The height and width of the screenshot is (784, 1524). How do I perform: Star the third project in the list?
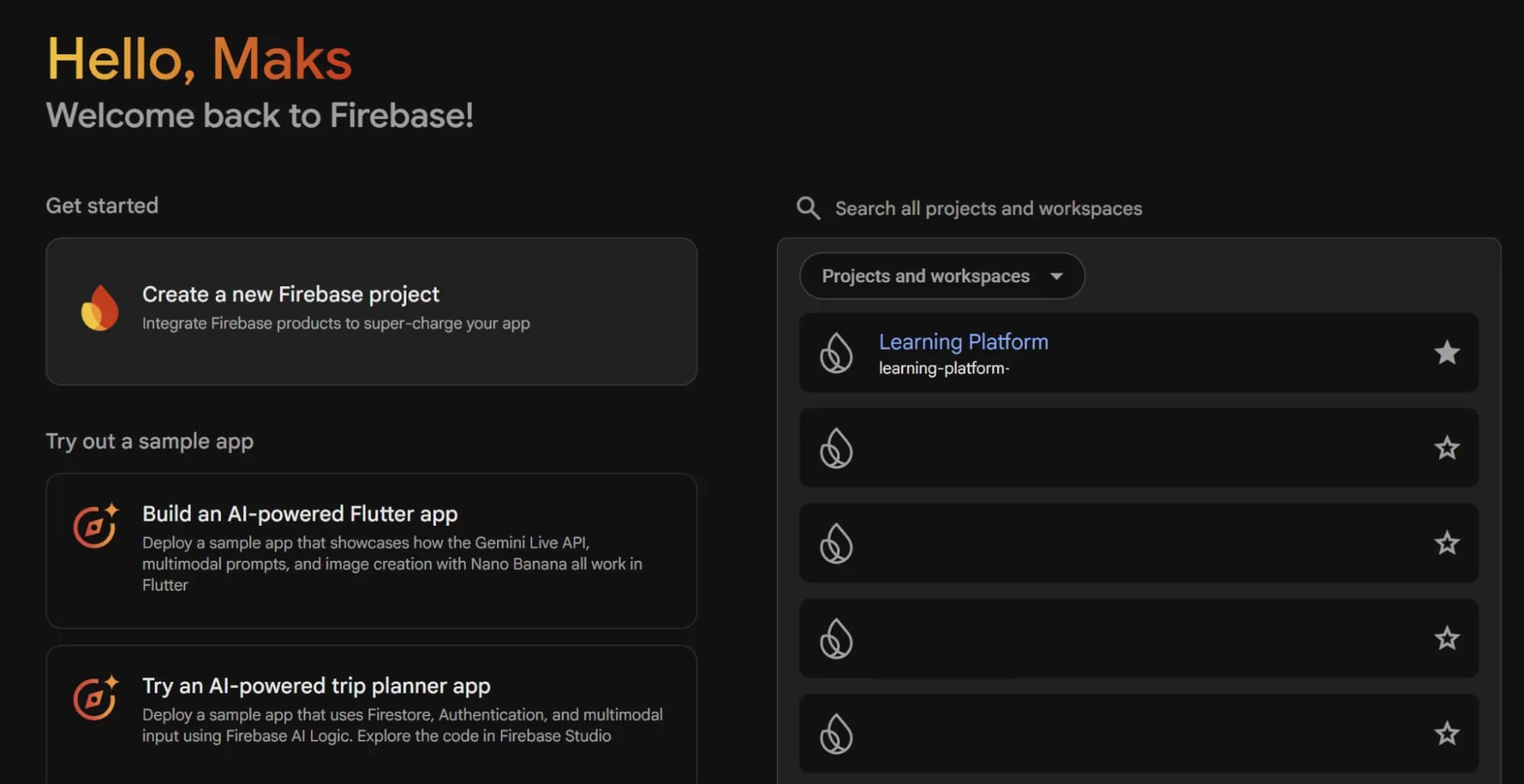tap(1446, 543)
